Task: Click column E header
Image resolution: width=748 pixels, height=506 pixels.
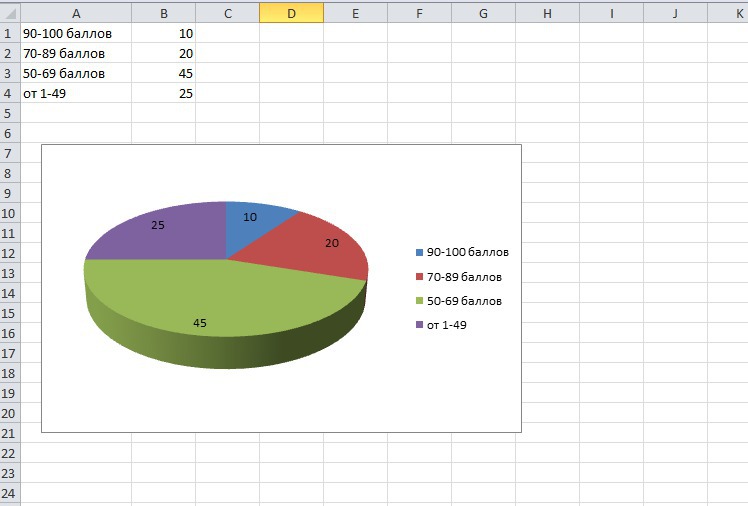Action: [355, 13]
